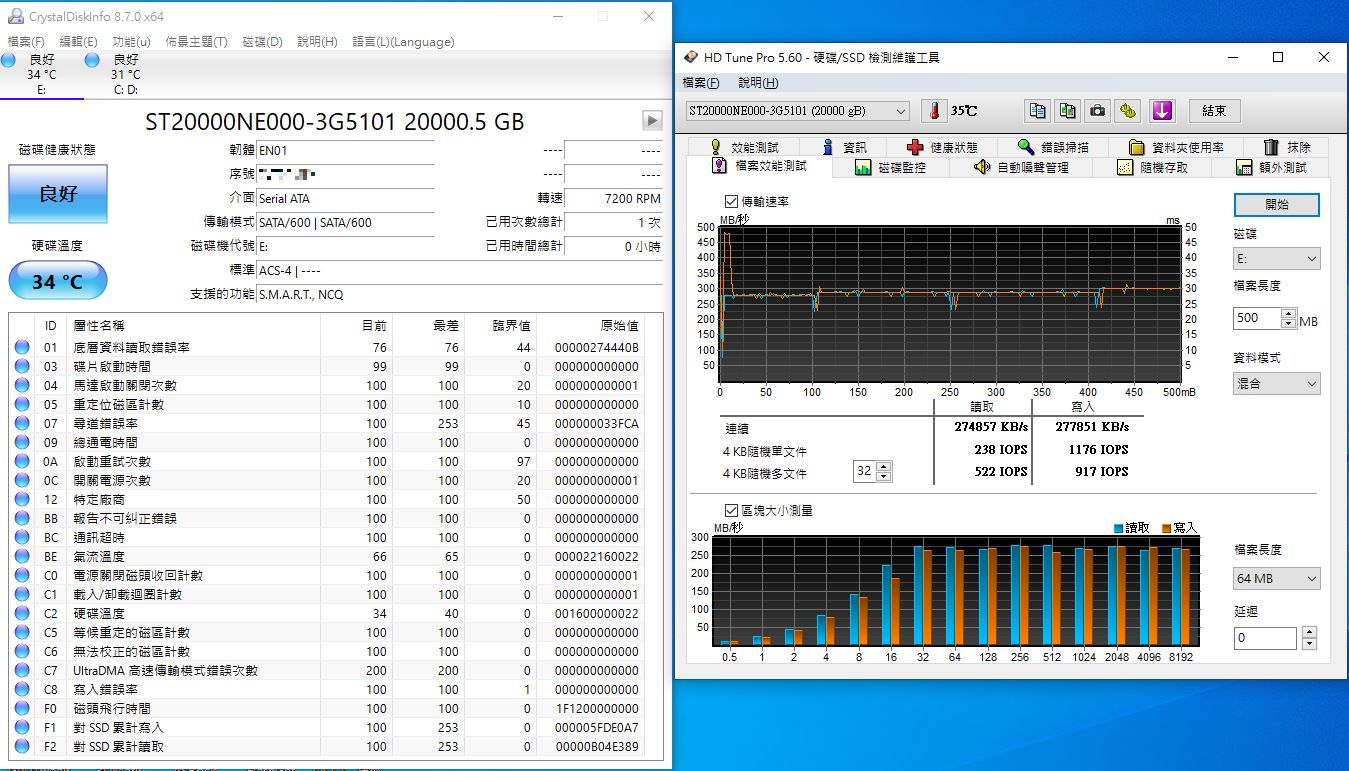This screenshot has height=771, width=1349.
Task: Click the blue orb of the E: disk
Action: pos(8,60)
